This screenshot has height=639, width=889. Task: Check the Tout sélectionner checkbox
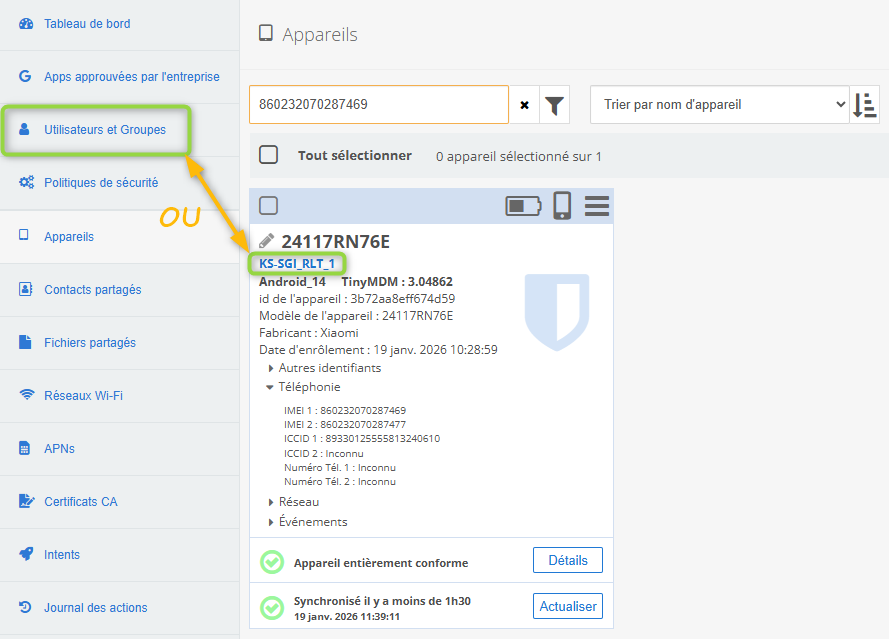click(x=269, y=155)
